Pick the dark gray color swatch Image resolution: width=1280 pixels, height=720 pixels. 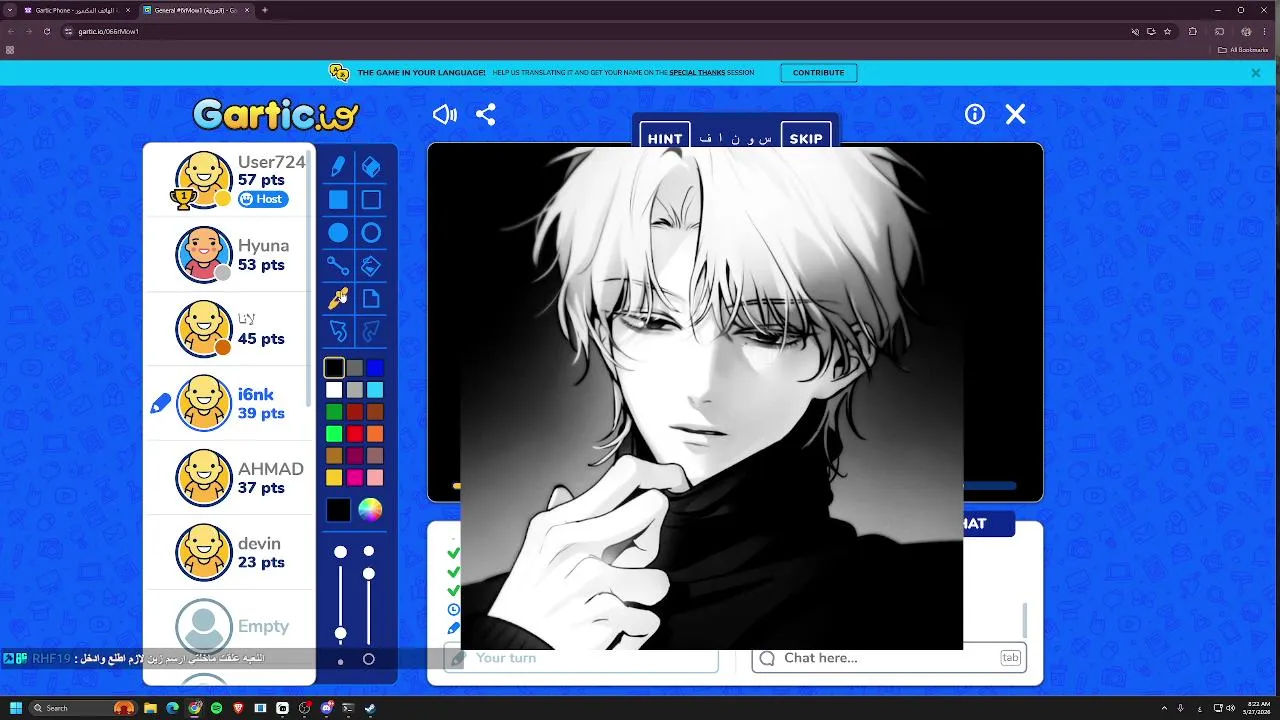tap(354, 368)
